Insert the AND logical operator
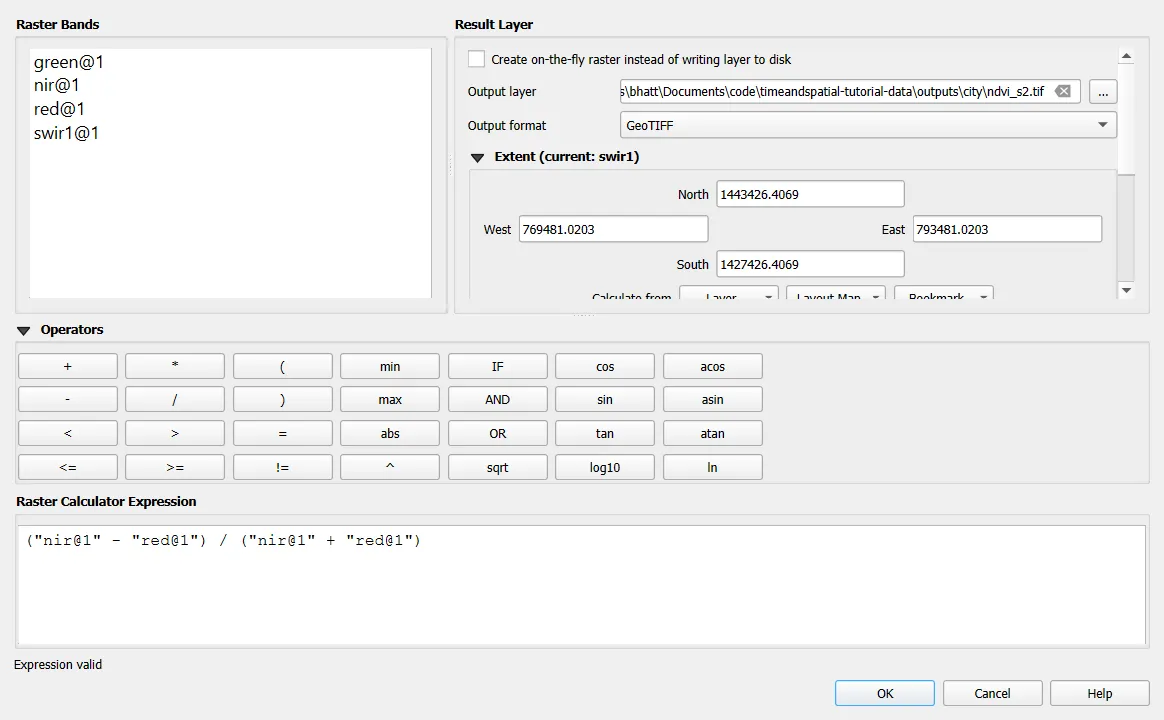 (497, 399)
